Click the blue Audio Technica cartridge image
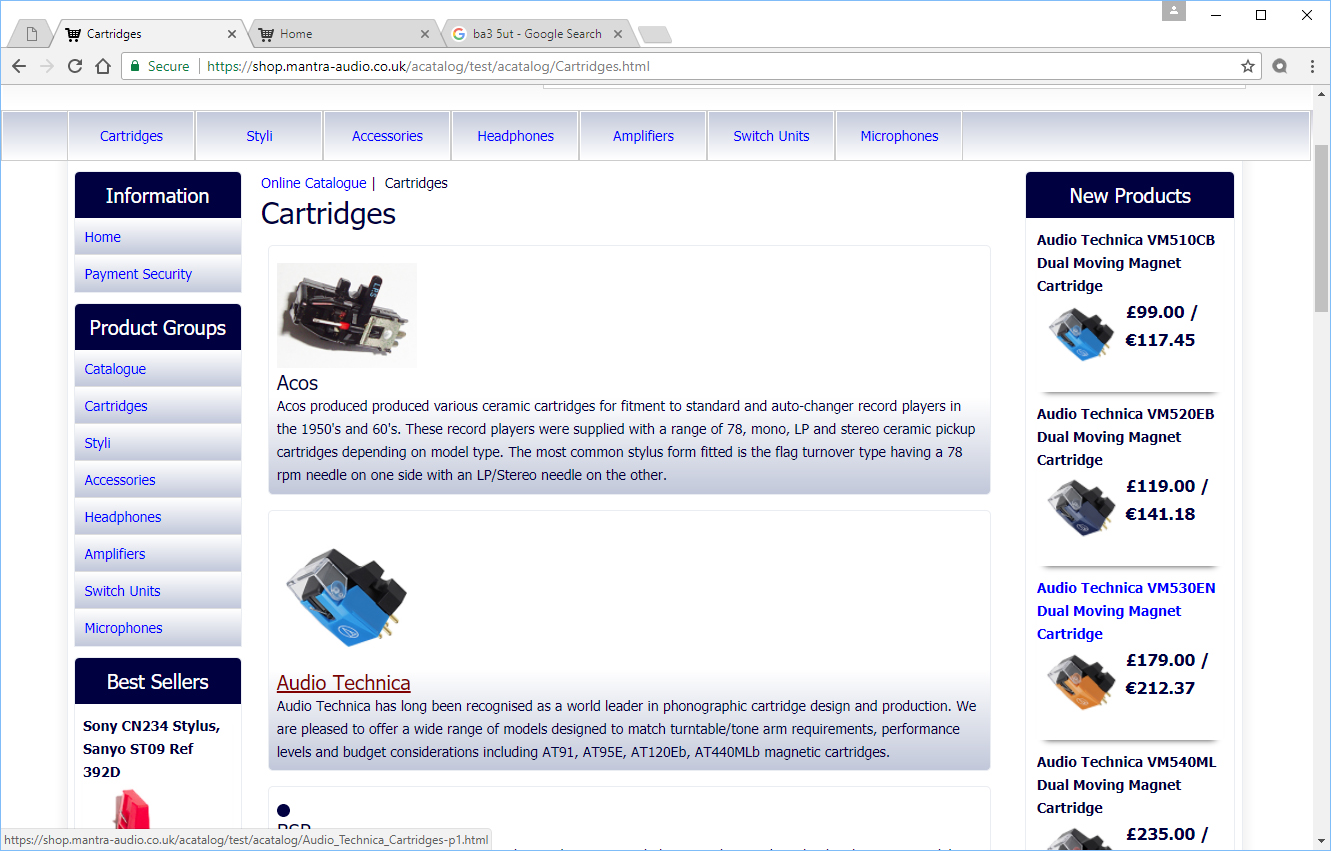The height and width of the screenshot is (851, 1331). [x=346, y=596]
